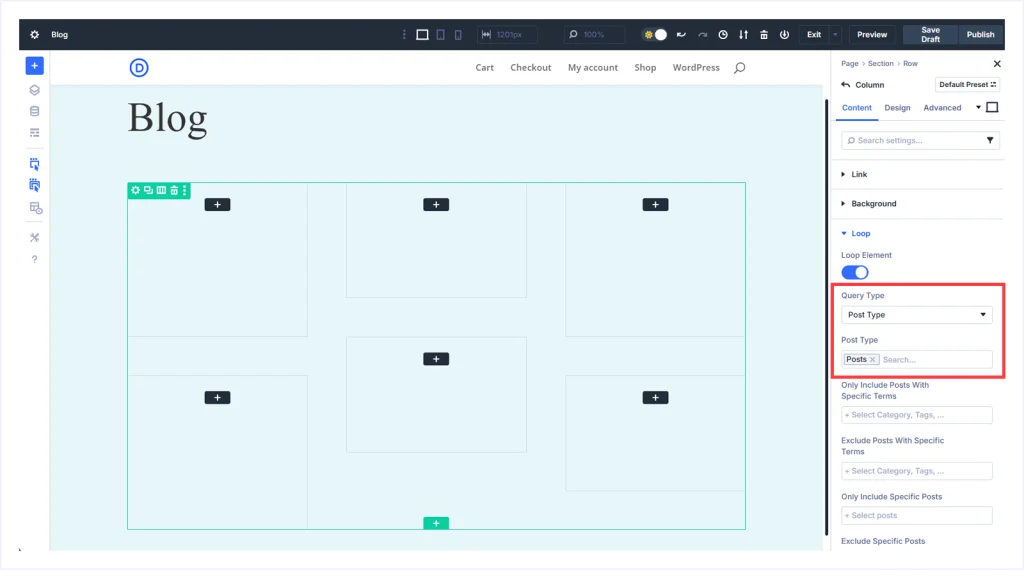
Task: Publish the page
Action: 980,35
